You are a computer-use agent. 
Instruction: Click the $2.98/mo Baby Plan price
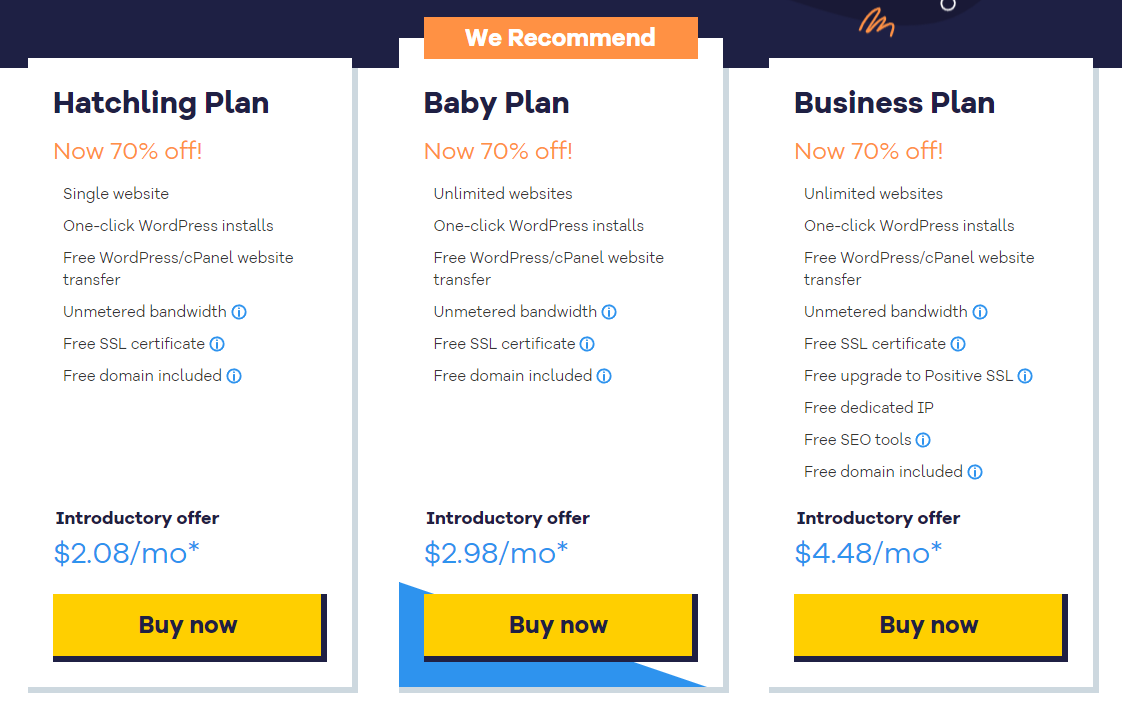[496, 554]
